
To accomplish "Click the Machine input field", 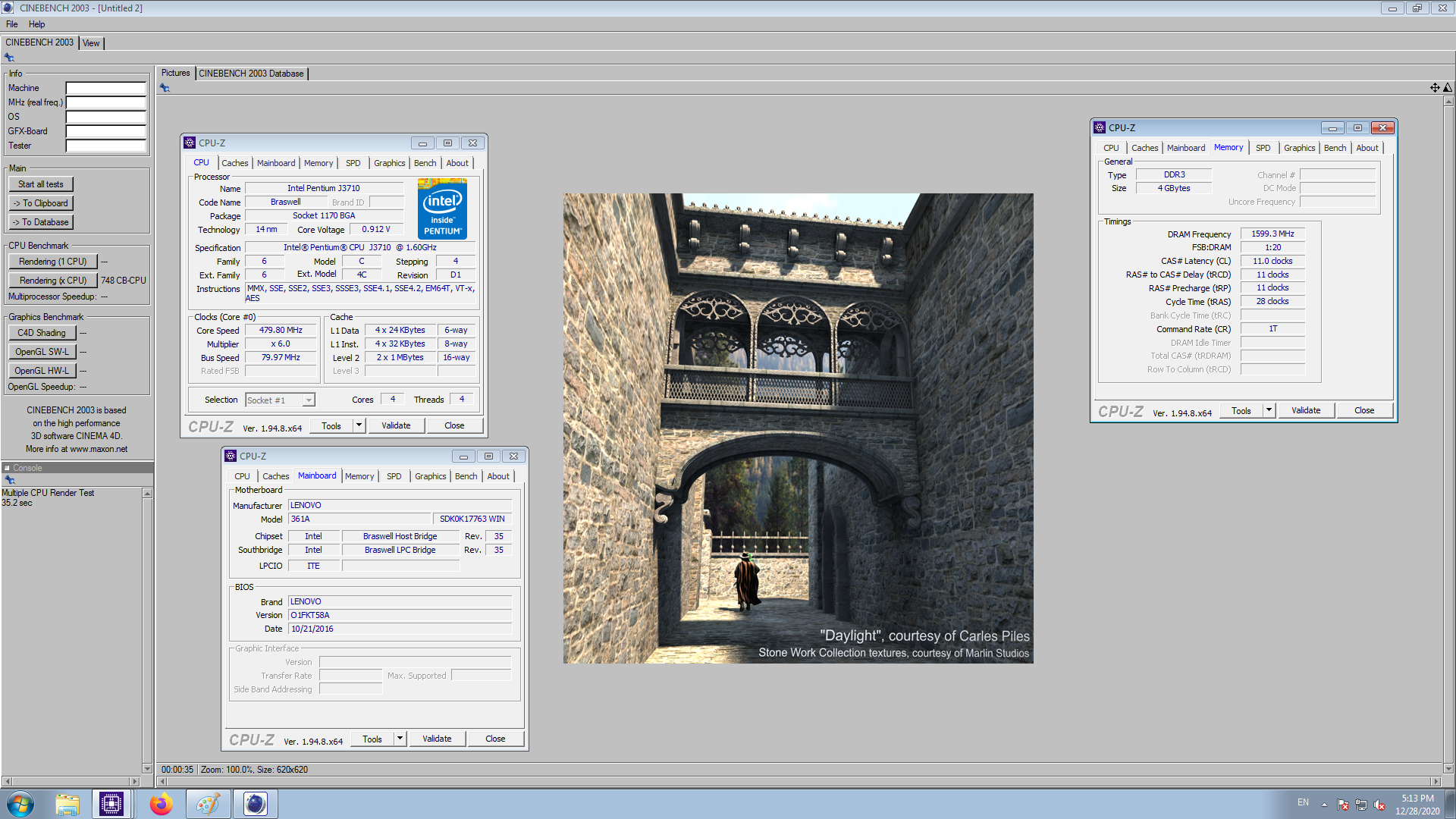I will [105, 88].
